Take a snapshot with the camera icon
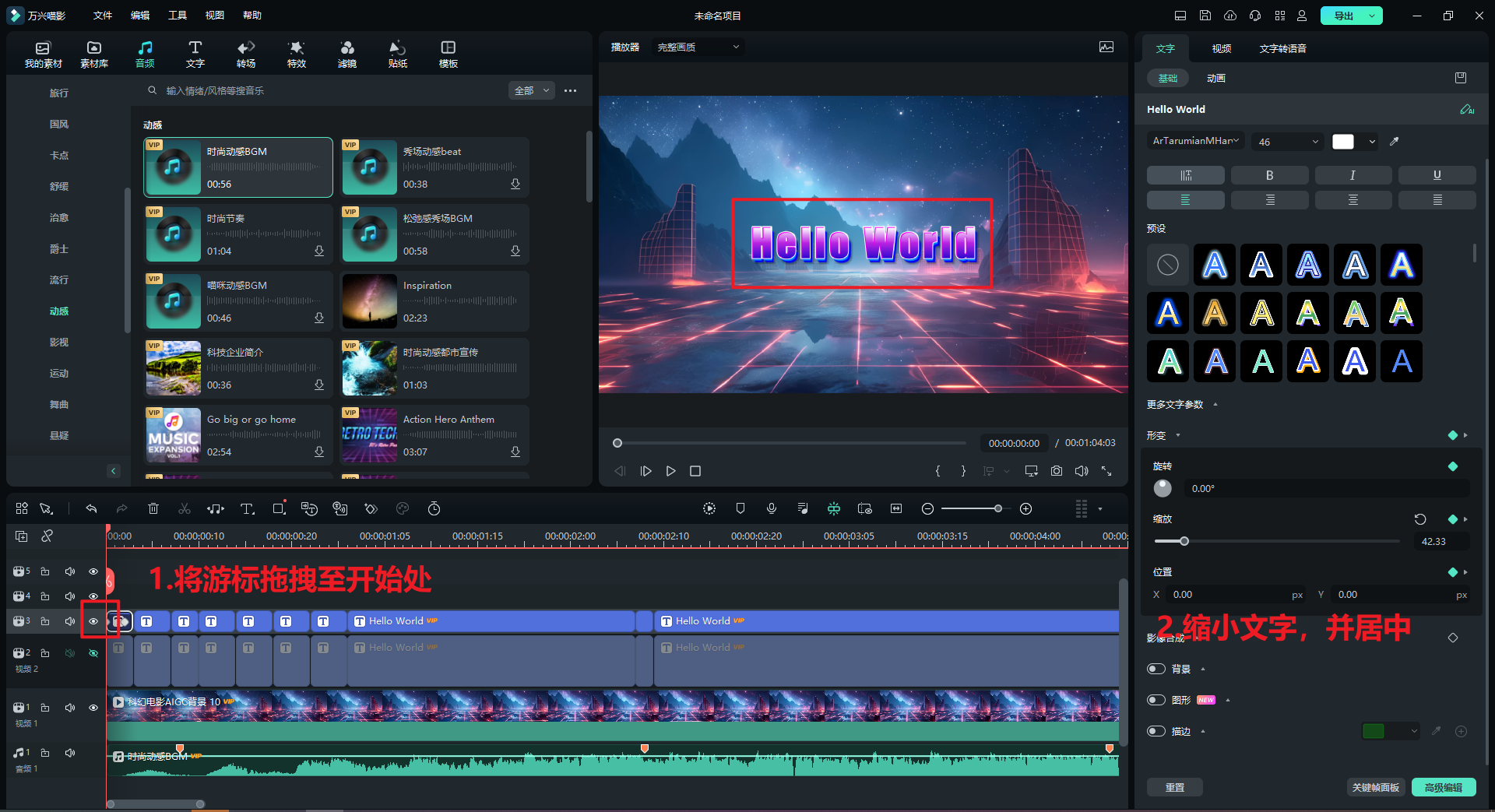Viewport: 1495px width, 812px height. tap(1056, 471)
